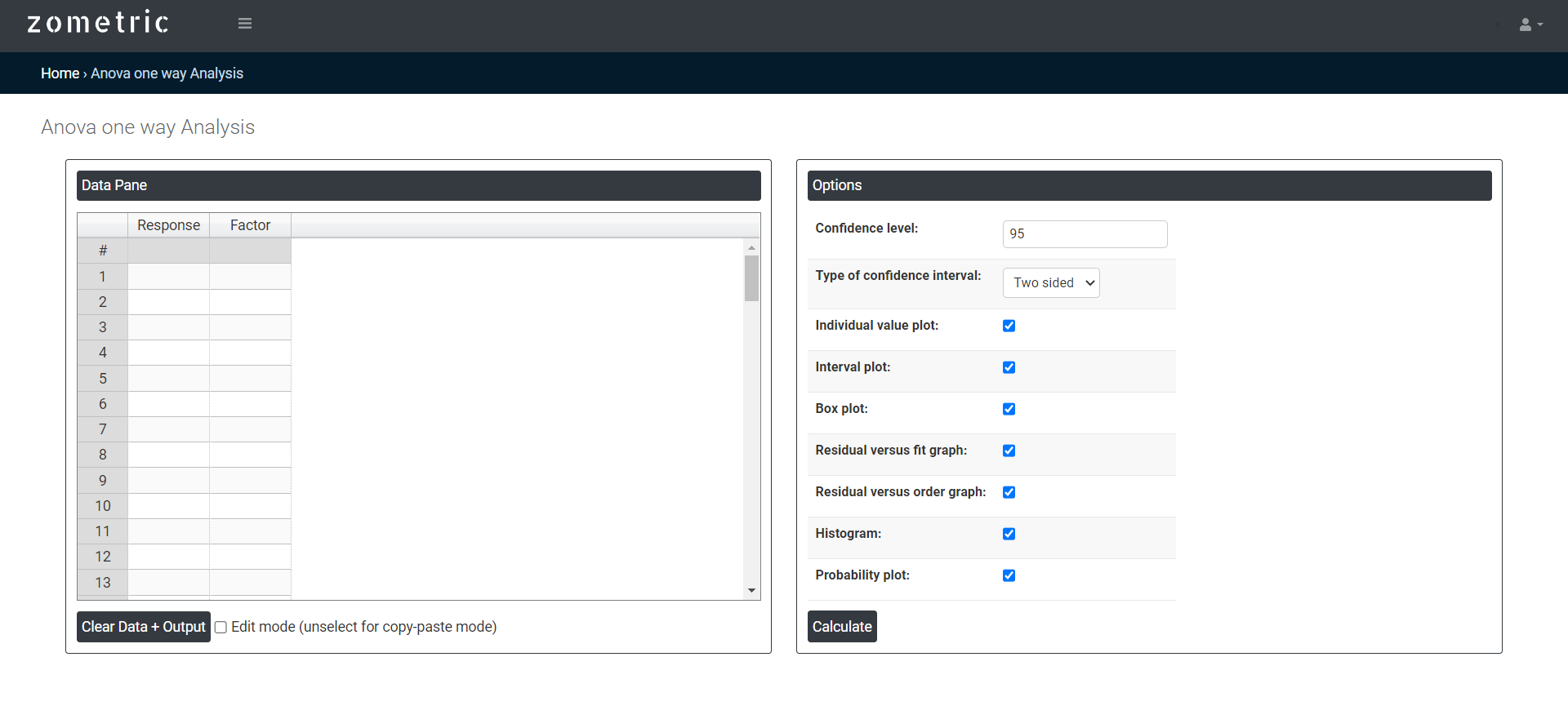Viewport: 1568px width, 706px height.
Task: Enable Edit mode checkbox
Action: click(220, 628)
